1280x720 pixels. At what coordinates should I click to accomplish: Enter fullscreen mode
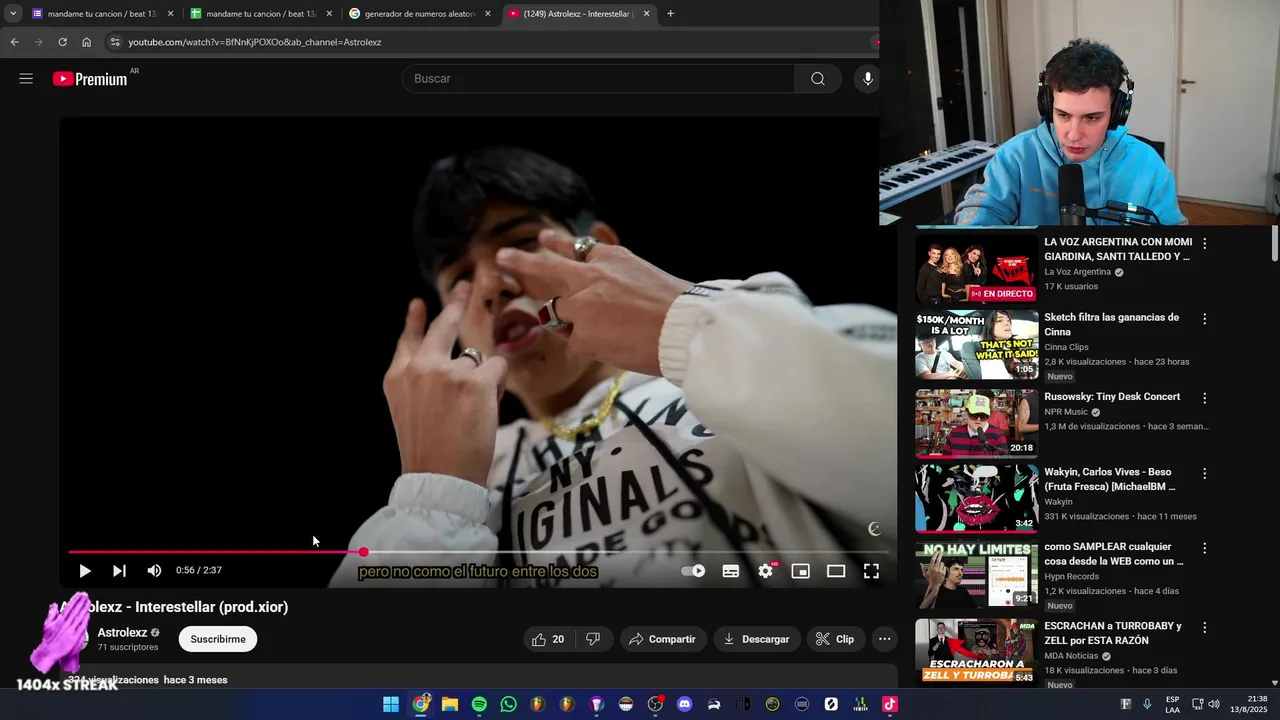click(871, 571)
